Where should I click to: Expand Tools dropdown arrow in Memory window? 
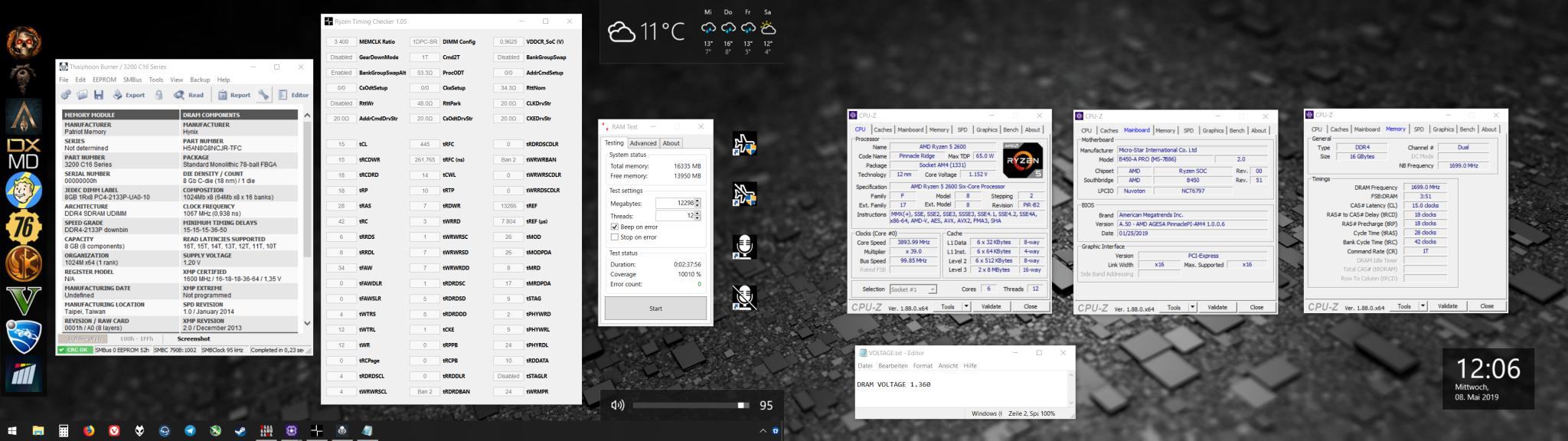[x=1423, y=306]
